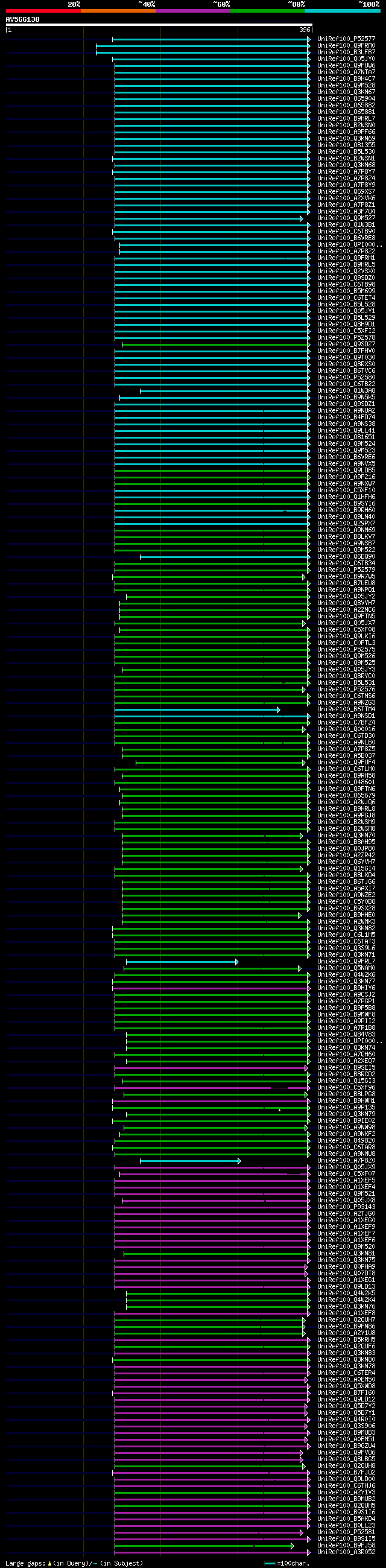386x1568 pixels.
Task: Select hit UniRef100_Q9SDZ7
Action: pyautogui.click(x=346, y=344)
